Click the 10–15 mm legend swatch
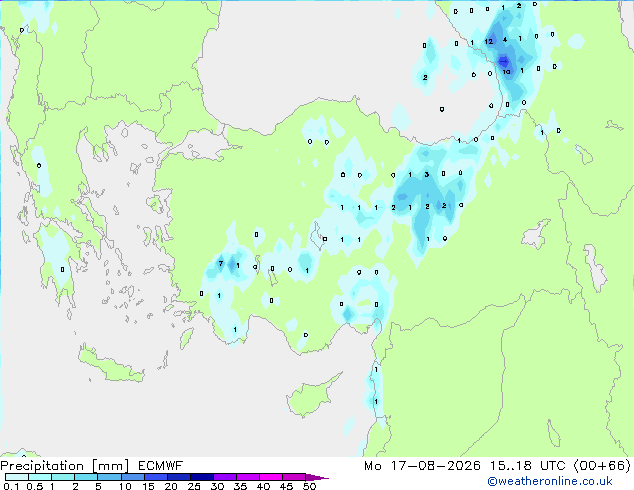This screenshot has width=634, height=490. [x=133, y=477]
